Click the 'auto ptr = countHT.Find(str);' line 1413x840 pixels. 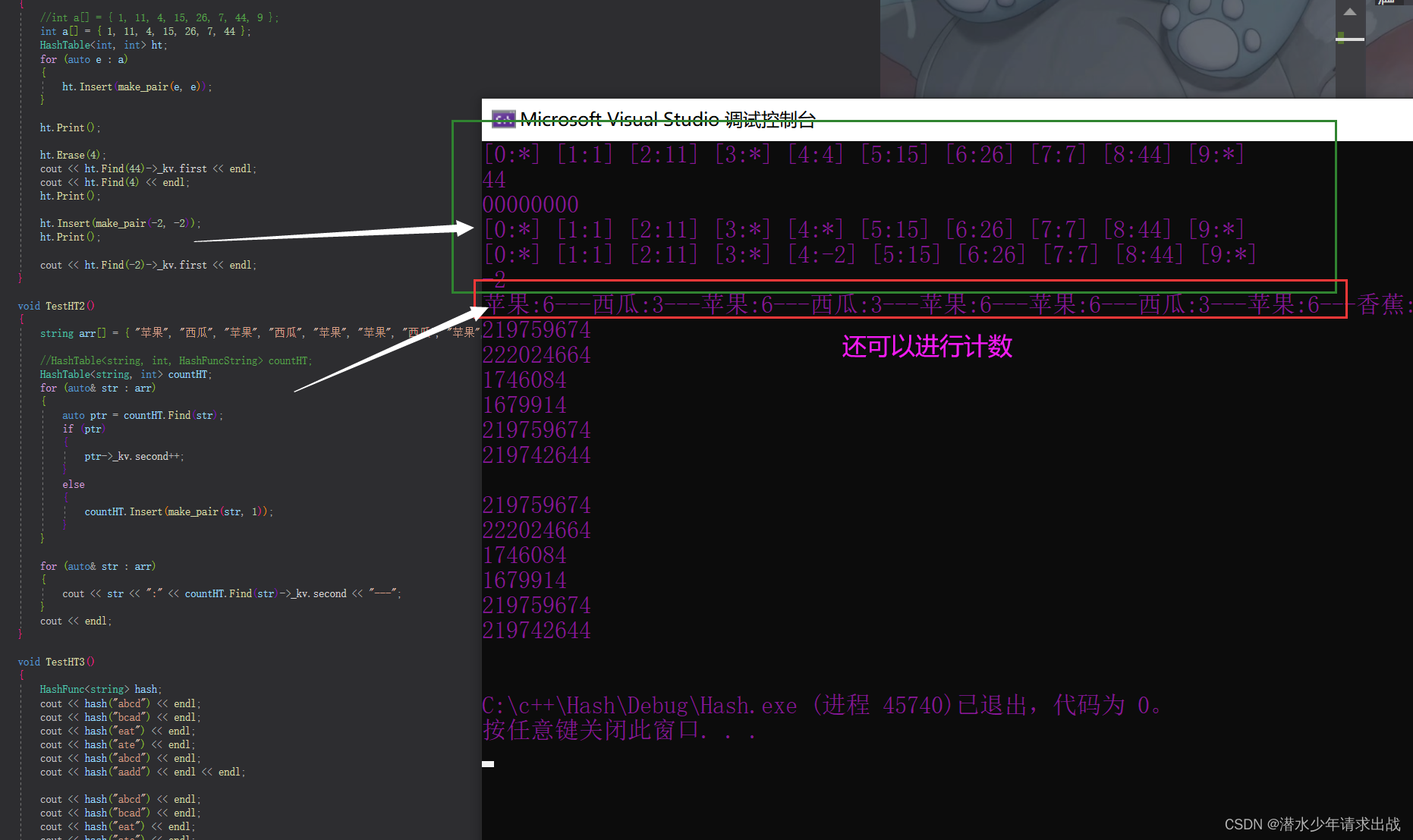(143, 415)
